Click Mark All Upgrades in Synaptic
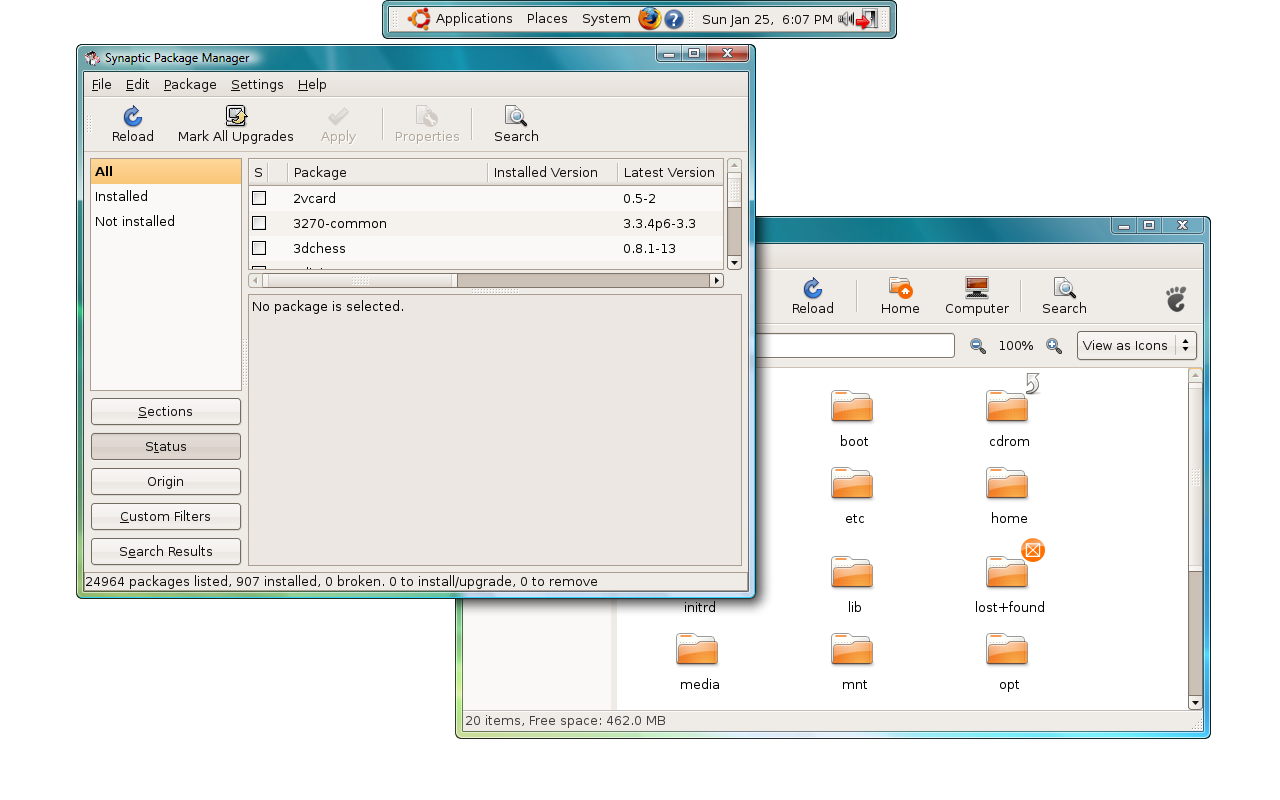The height and width of the screenshot is (800, 1280). (x=236, y=125)
